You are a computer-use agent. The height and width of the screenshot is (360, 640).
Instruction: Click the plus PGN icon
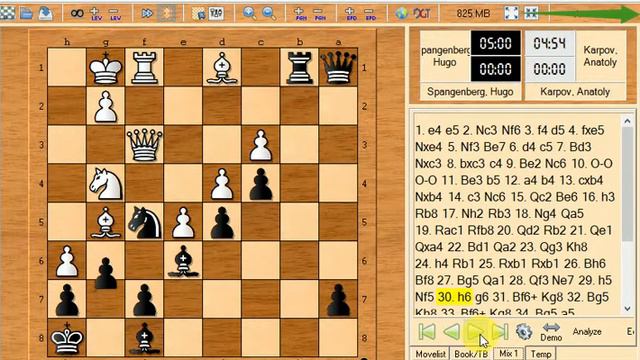pyautogui.click(x=300, y=13)
